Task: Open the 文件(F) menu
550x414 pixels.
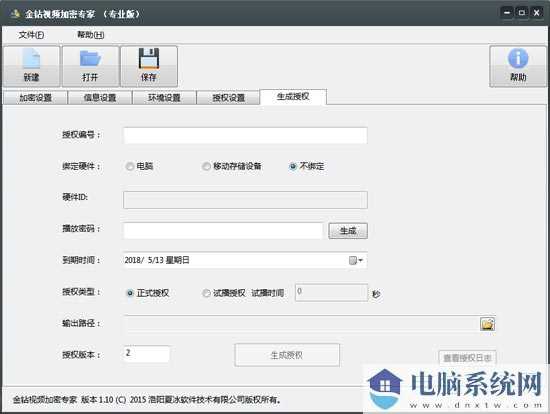Action: (31, 35)
